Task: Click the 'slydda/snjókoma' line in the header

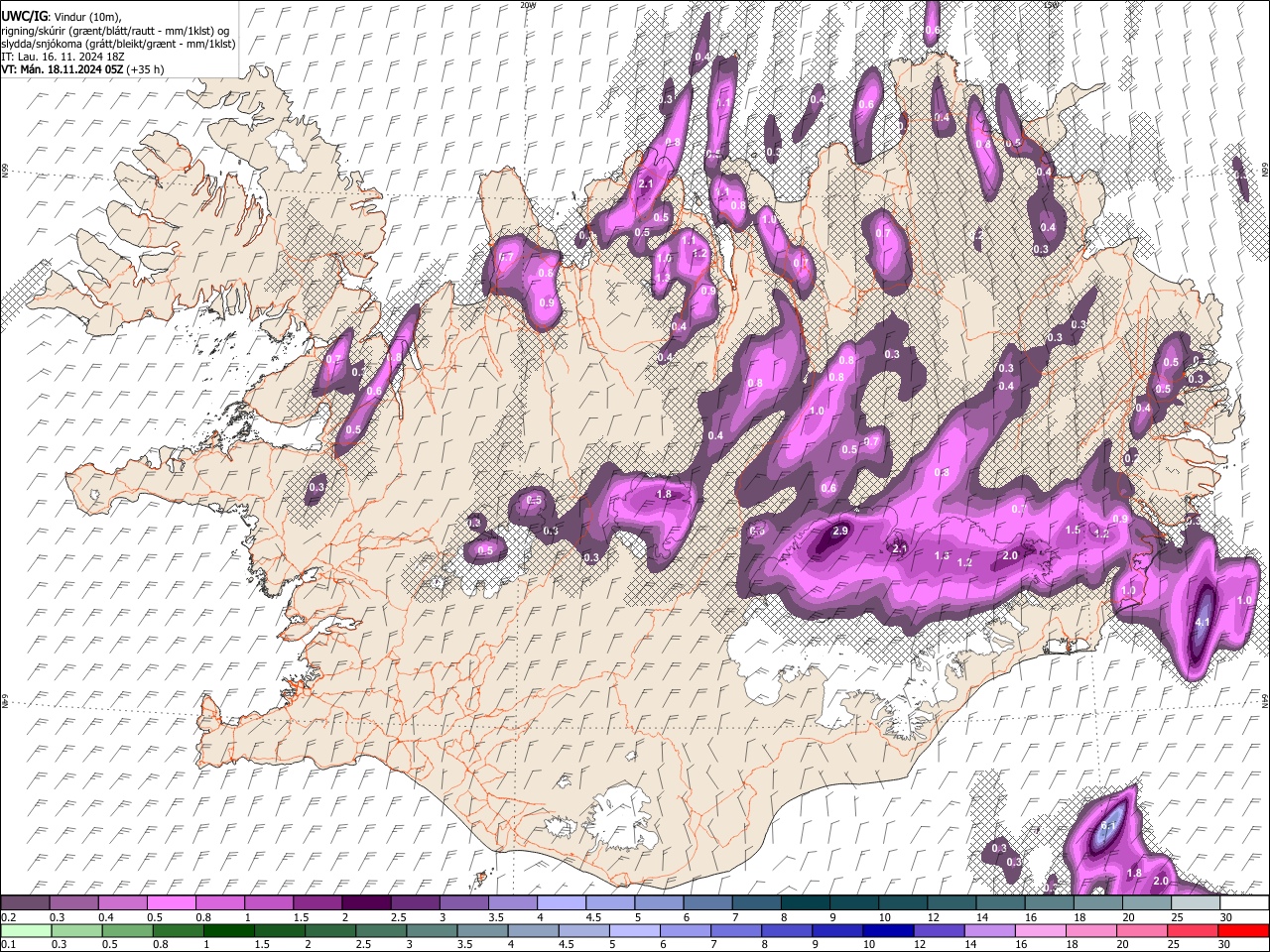Action: [118, 44]
